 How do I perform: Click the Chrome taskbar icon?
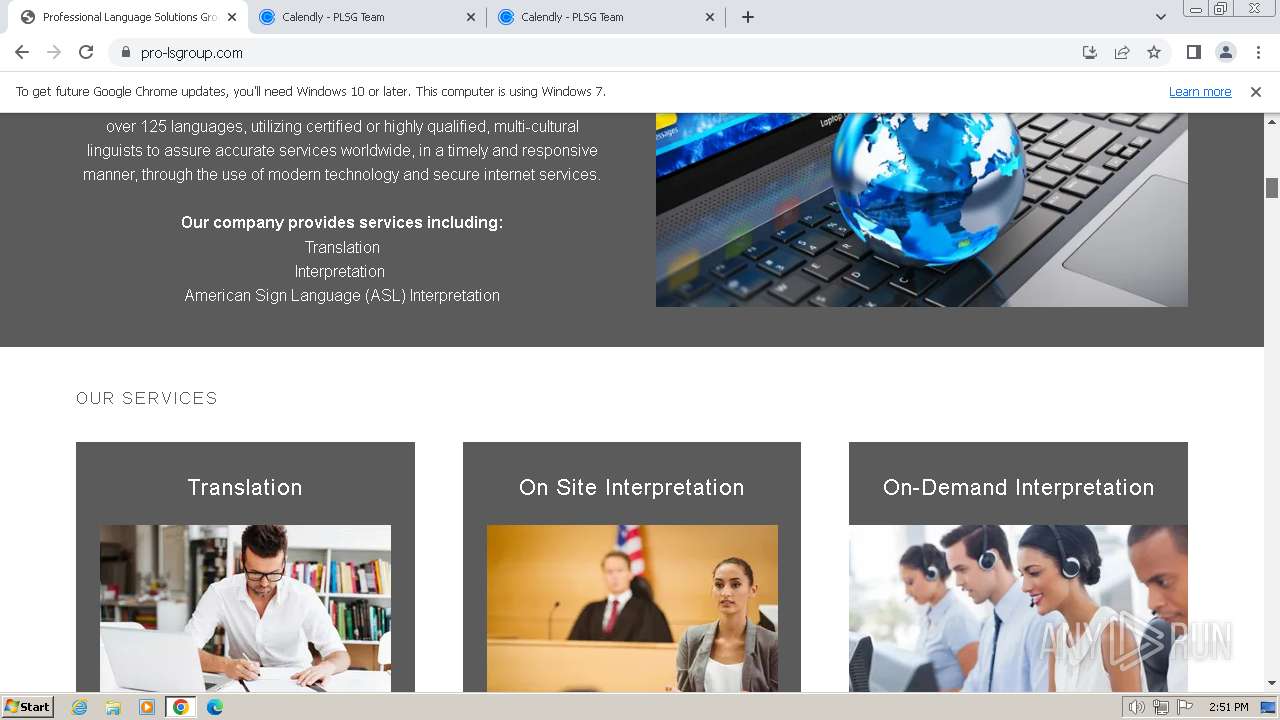(x=181, y=707)
